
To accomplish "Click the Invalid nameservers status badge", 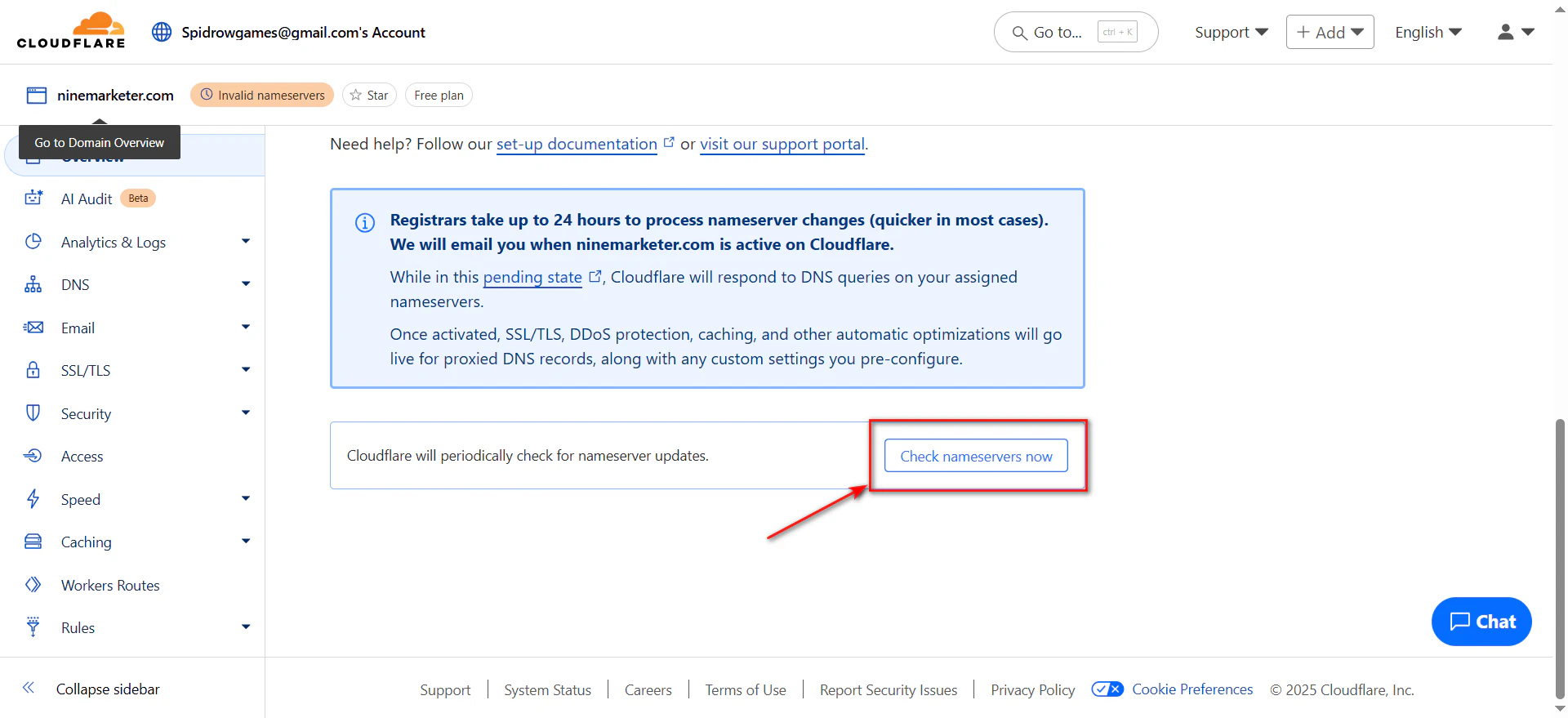I will coord(262,95).
